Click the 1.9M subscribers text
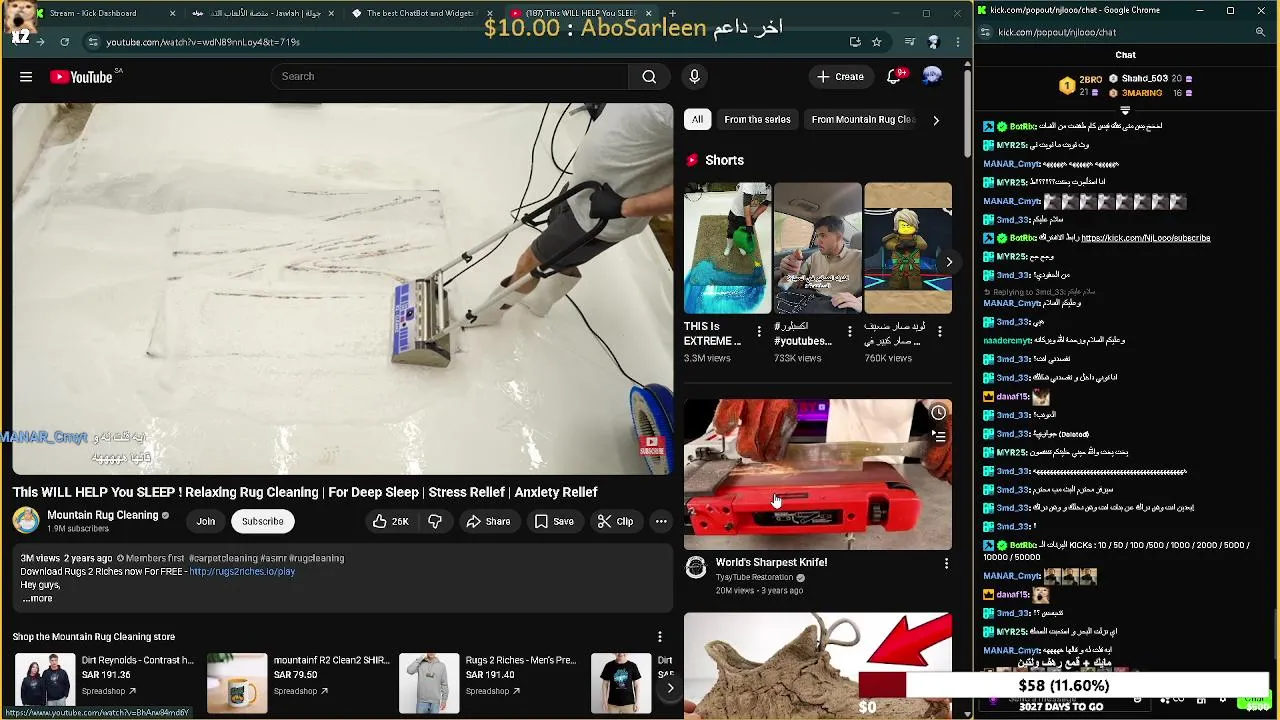The height and width of the screenshot is (720, 1280). click(x=78, y=528)
